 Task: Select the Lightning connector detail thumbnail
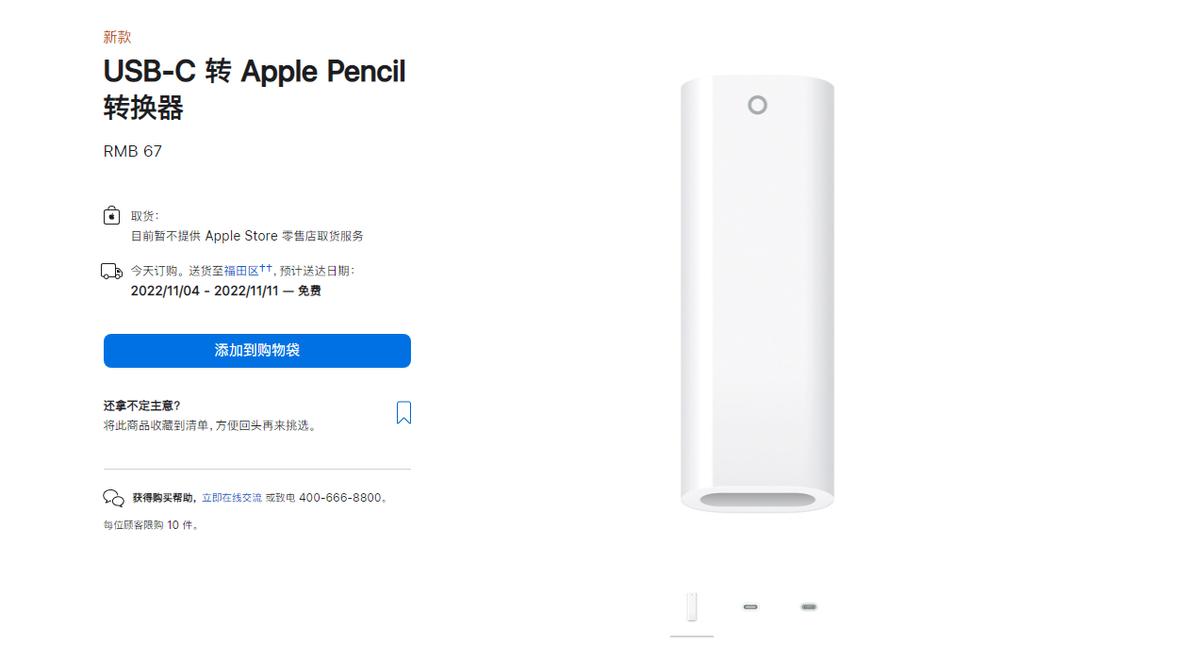pyautogui.click(x=808, y=606)
